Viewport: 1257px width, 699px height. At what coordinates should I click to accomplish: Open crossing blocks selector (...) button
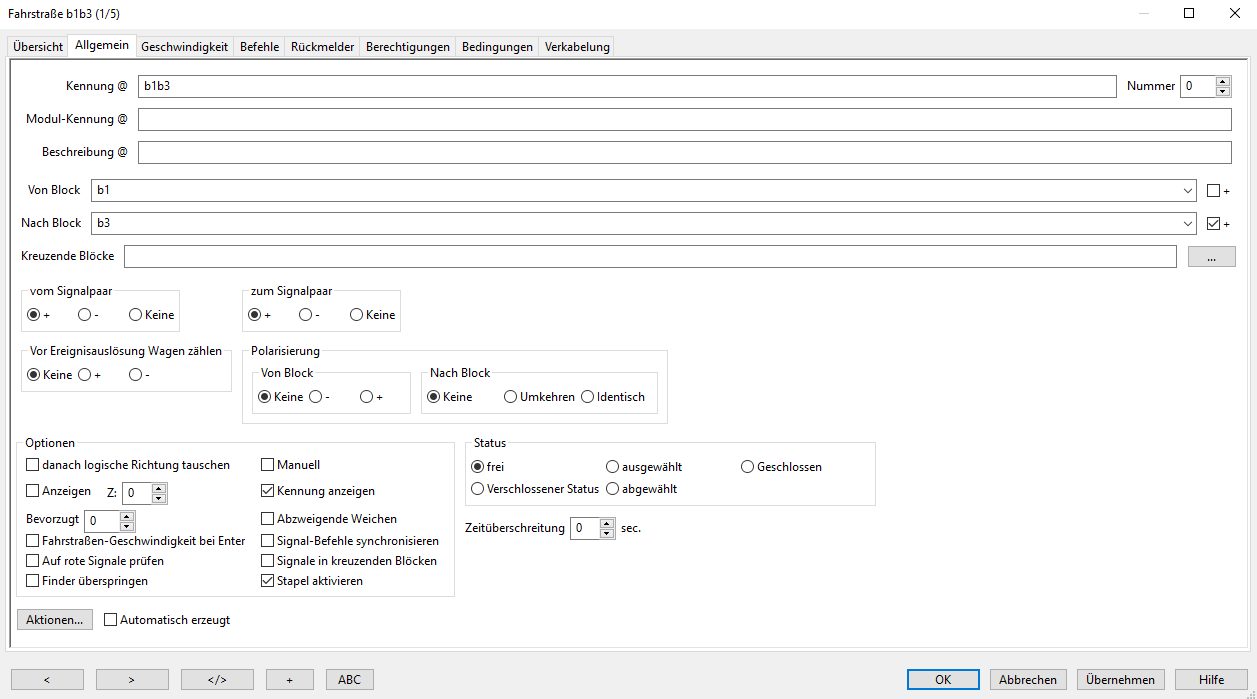click(x=1212, y=257)
